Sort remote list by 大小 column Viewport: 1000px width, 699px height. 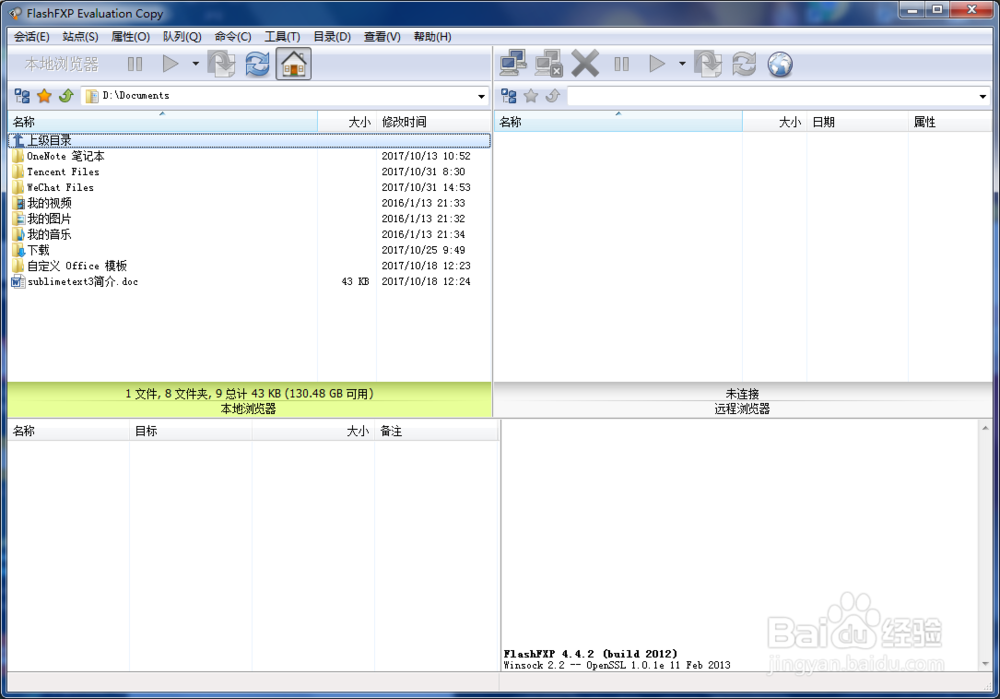774,122
